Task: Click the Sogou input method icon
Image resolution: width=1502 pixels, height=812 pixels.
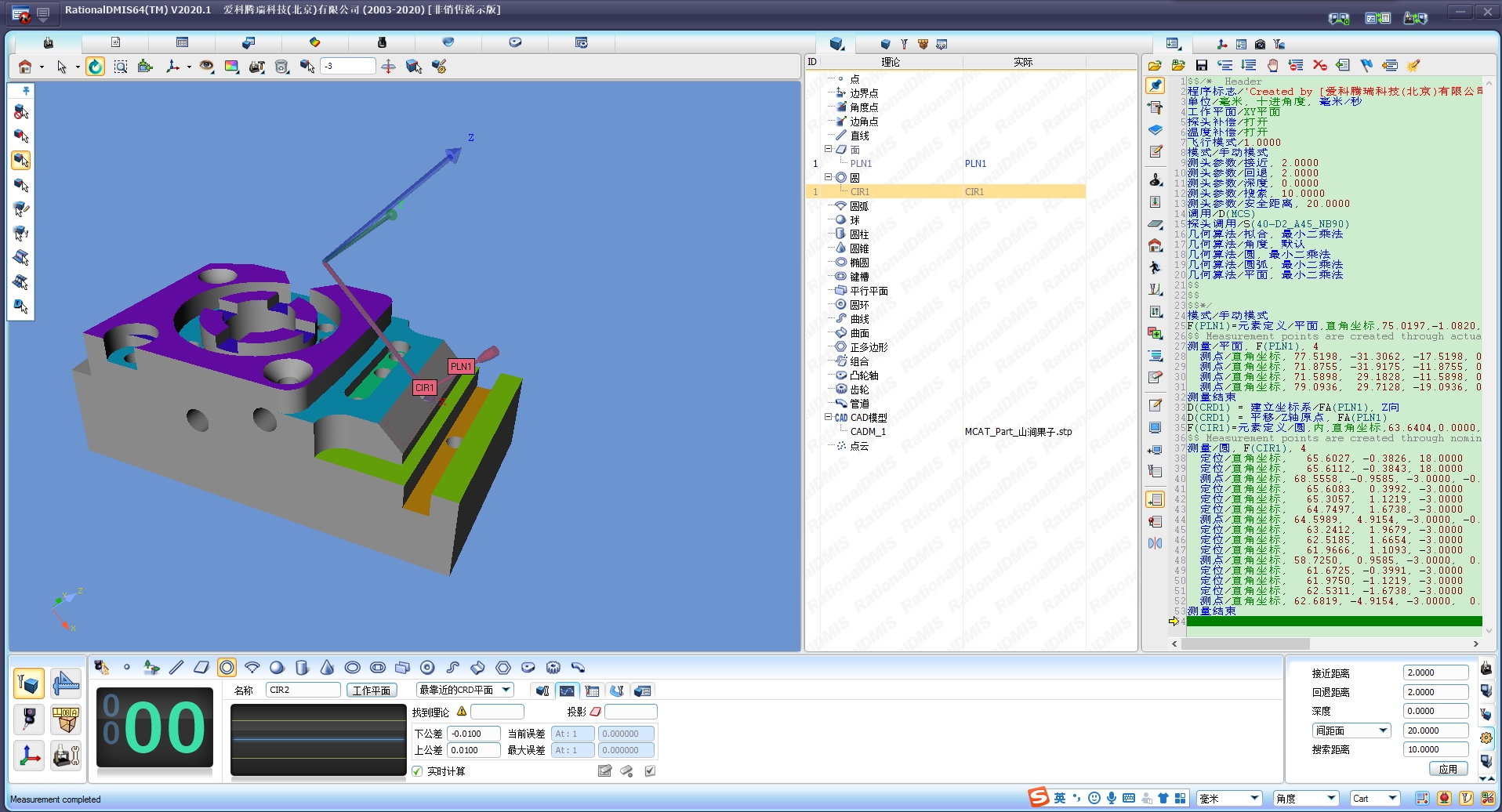Action: tap(1039, 797)
